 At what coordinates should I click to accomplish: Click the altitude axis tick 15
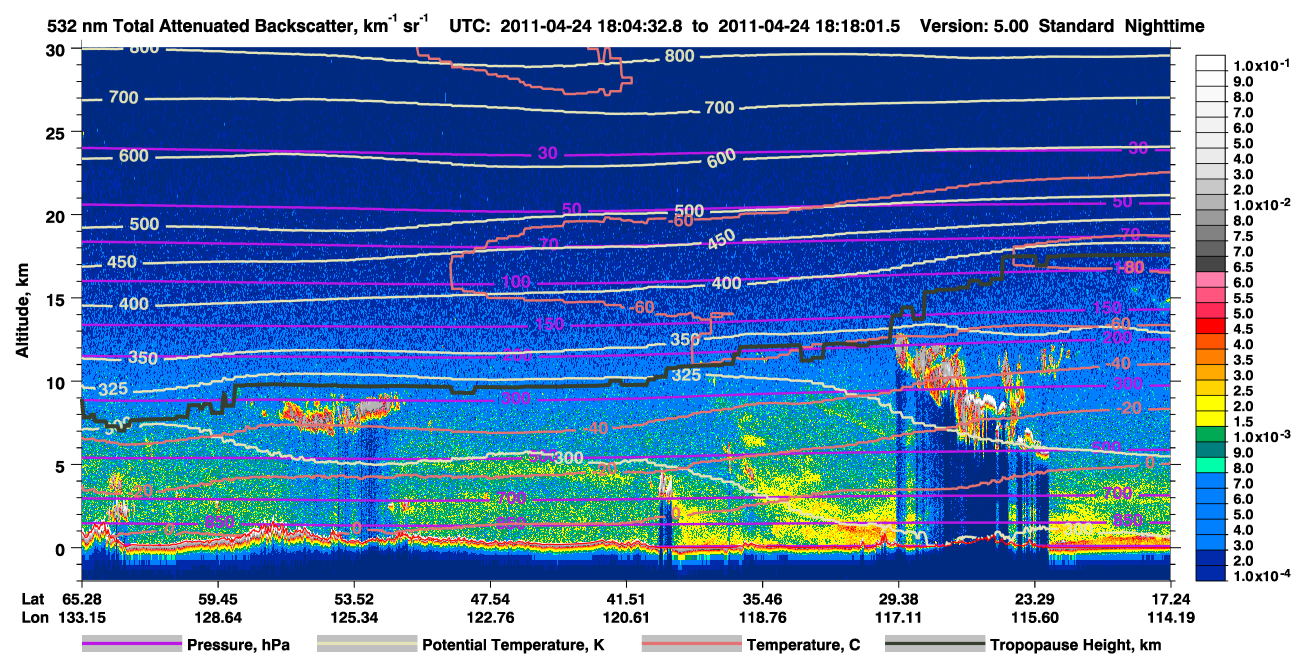pyautogui.click(x=58, y=298)
